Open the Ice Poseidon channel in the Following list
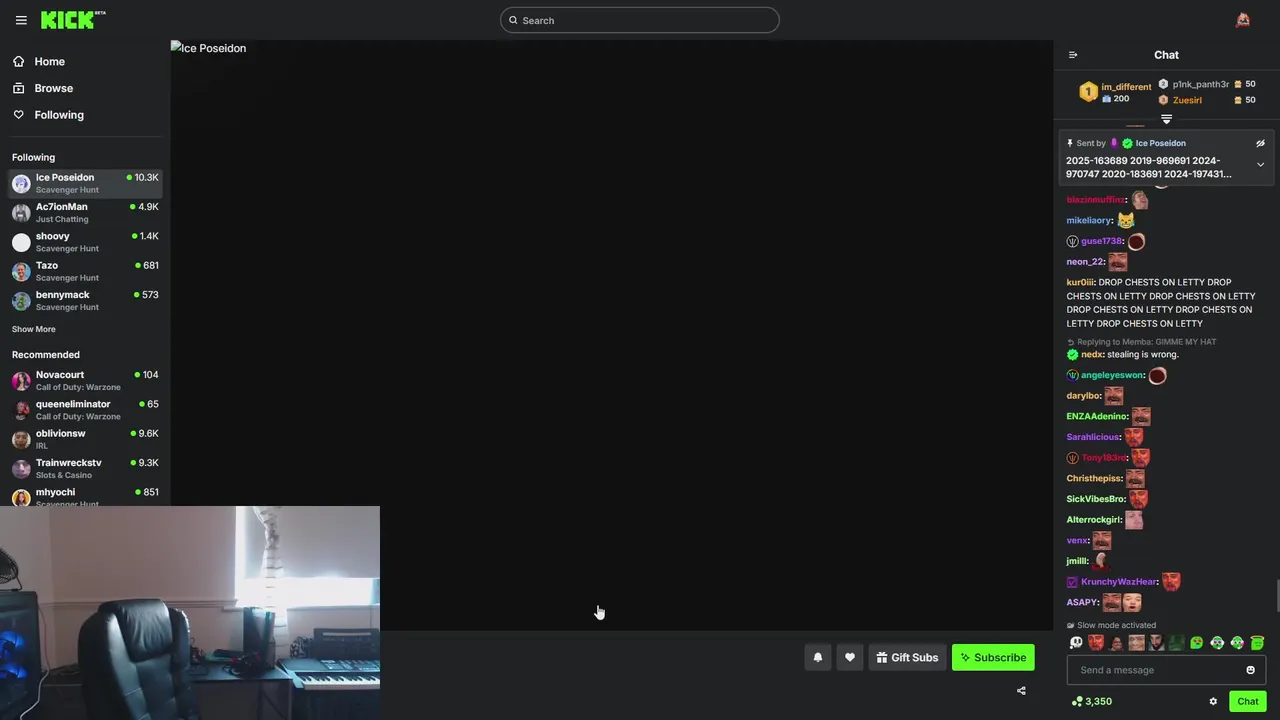1280x720 pixels. 85,183
